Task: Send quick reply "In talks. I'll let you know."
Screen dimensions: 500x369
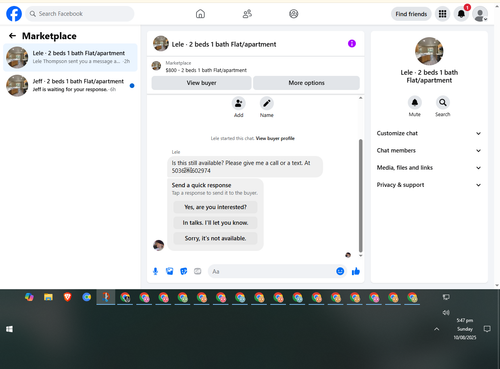Action: click(215, 223)
